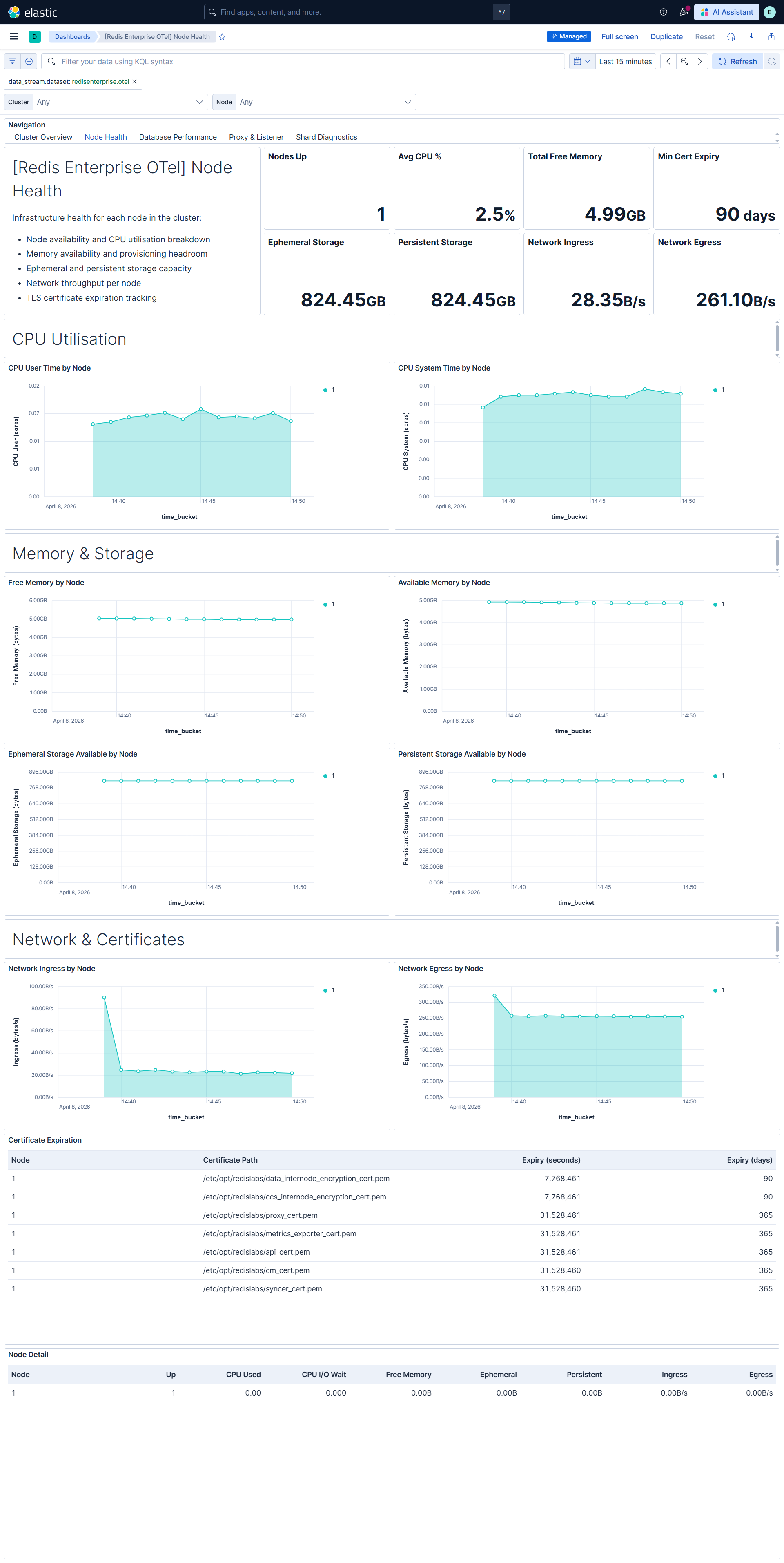The image size is (784, 1563).
Task: Open the Cluster Any dropdown
Action: pos(120,102)
